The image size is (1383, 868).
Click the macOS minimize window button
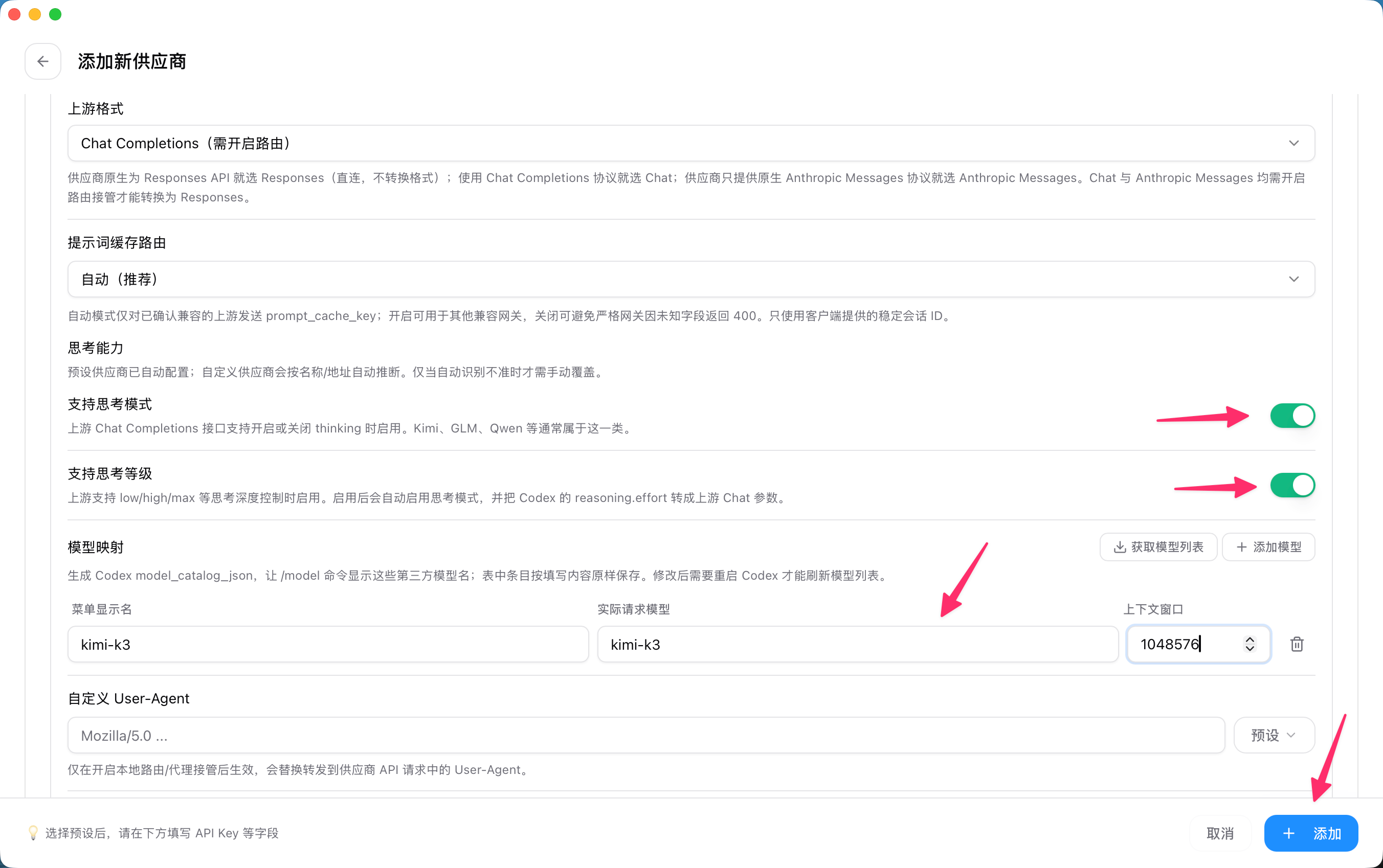click(x=35, y=14)
